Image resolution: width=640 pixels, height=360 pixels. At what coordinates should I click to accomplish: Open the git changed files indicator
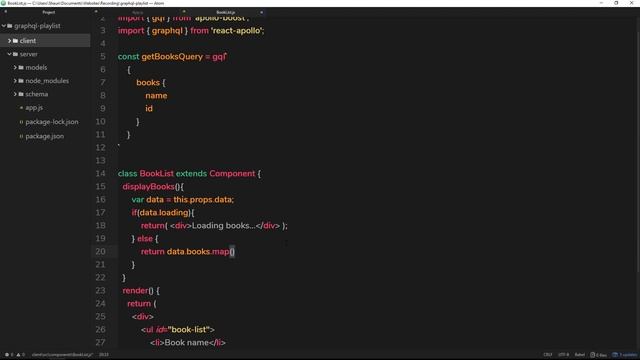click(x=598, y=355)
